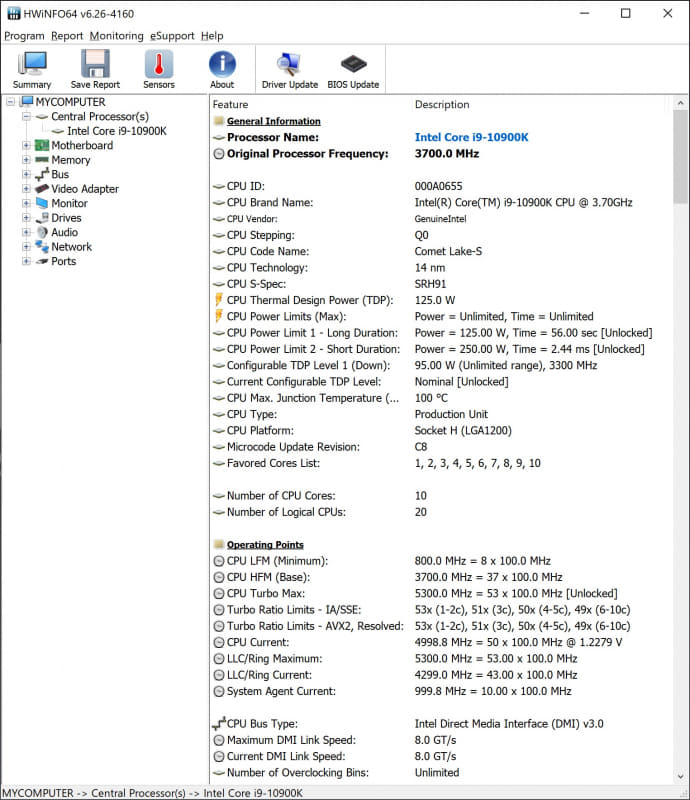Expand the Drives node
This screenshot has width=690, height=800.
click(x=26, y=218)
